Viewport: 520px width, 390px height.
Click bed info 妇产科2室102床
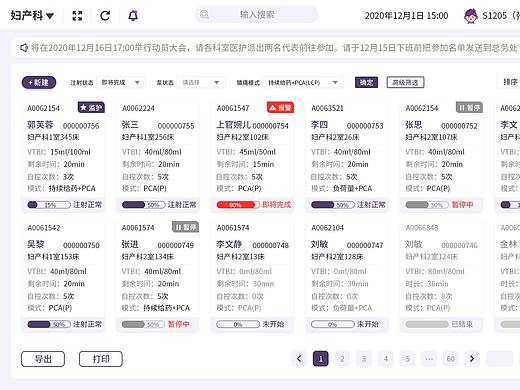[x=240, y=137]
